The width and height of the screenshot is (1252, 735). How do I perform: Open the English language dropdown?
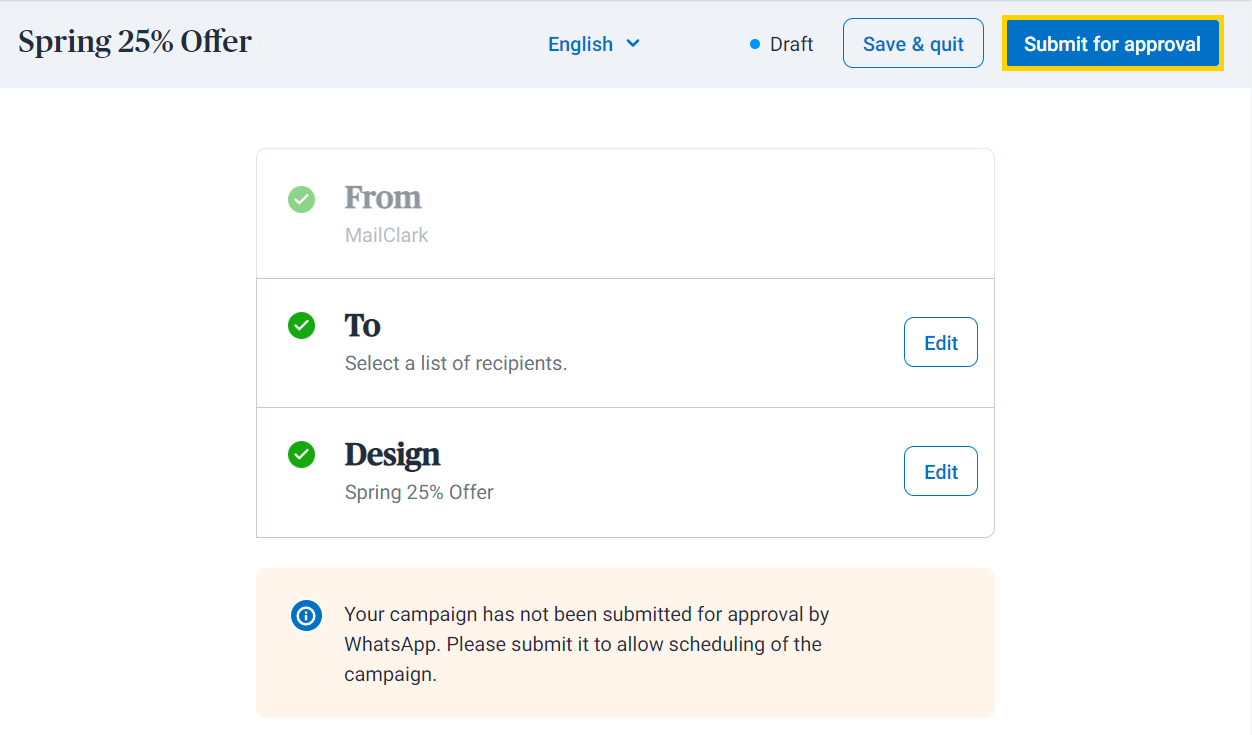click(x=593, y=44)
